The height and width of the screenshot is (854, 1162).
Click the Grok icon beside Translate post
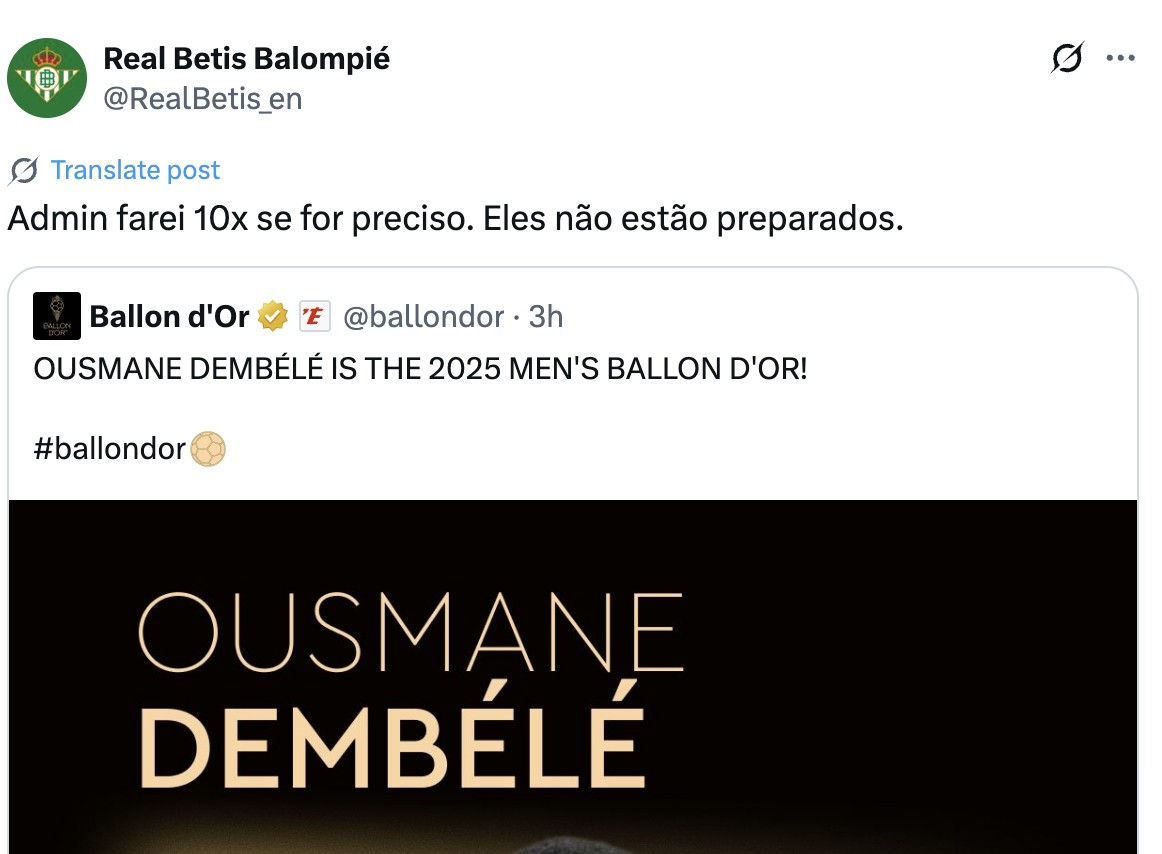[x=23, y=171]
